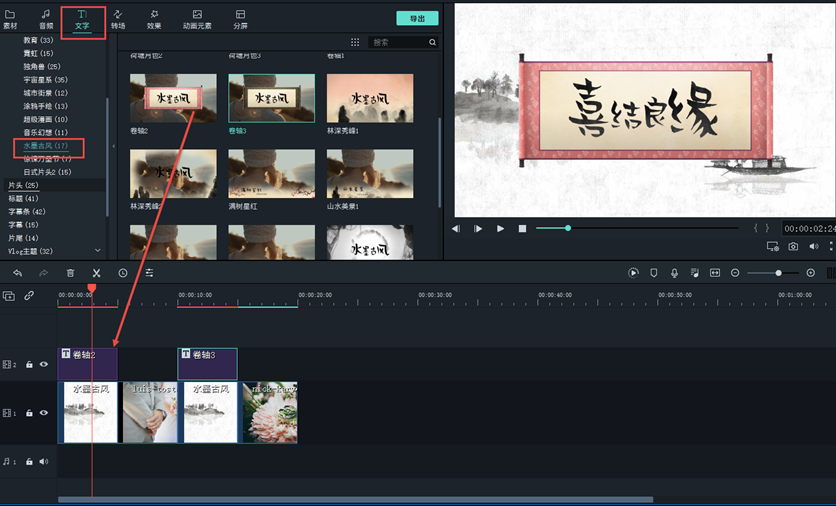Play the preview video

(x=500, y=228)
